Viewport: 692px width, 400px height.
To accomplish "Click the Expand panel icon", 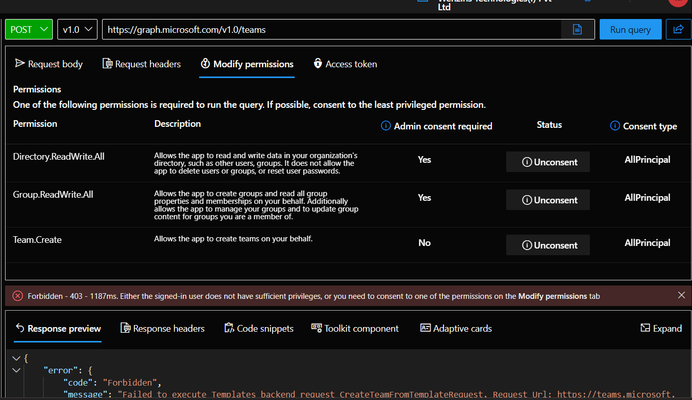I will coord(645,328).
